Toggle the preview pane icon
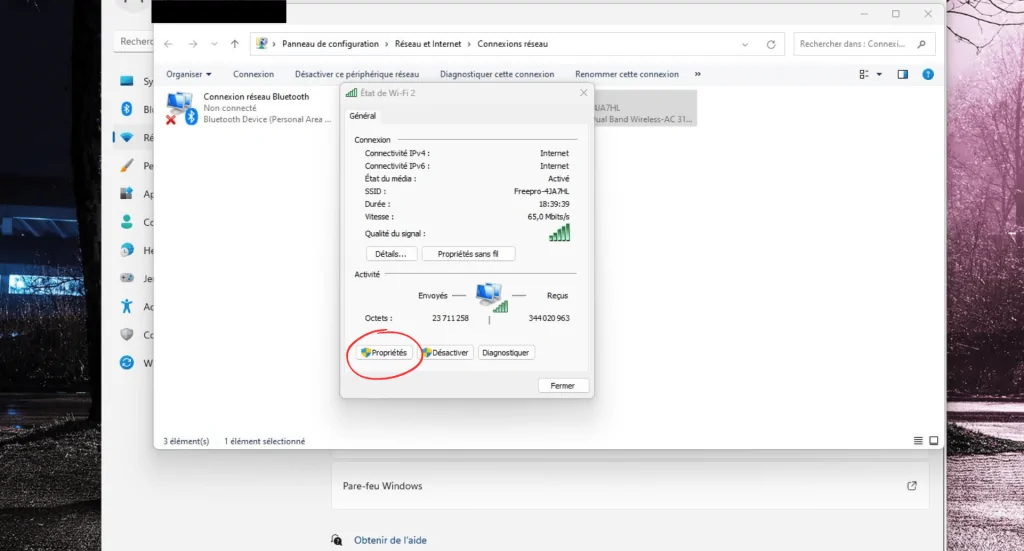Screen dimensions: 1024x551 coord(903,74)
